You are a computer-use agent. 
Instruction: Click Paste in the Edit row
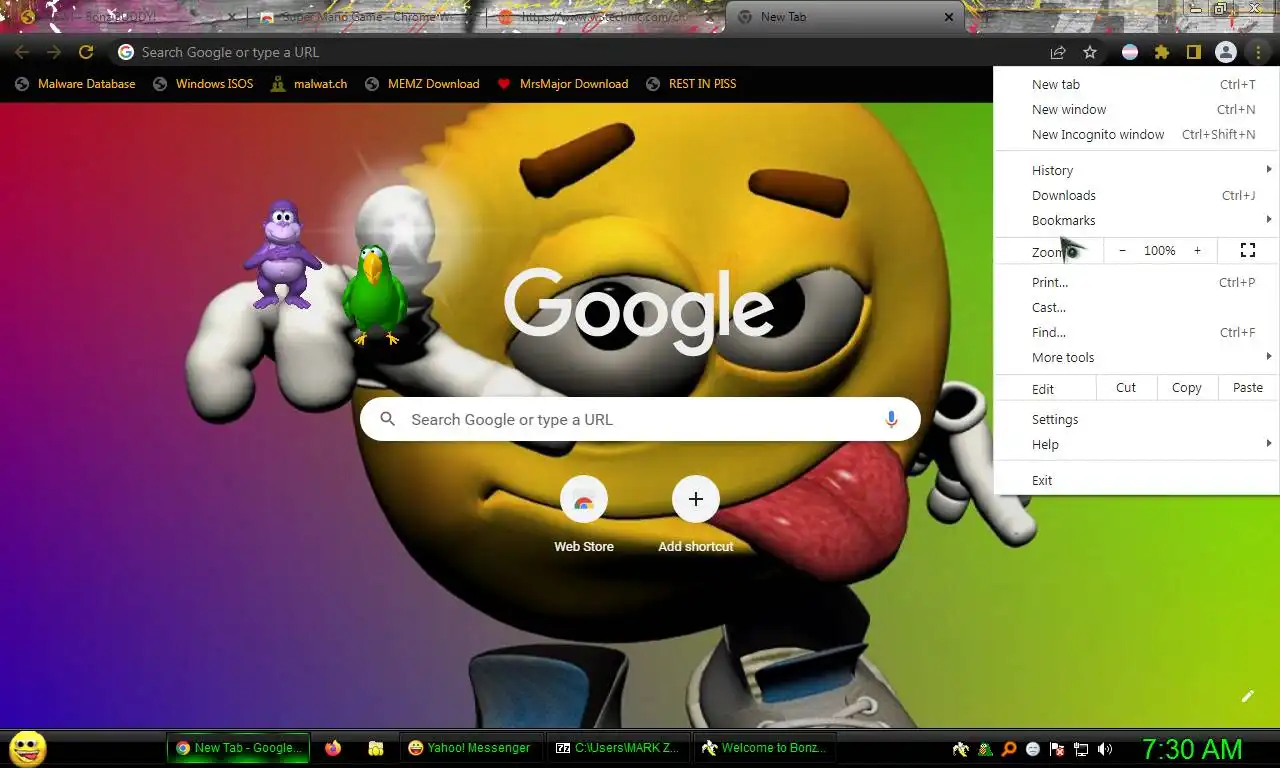1248,388
